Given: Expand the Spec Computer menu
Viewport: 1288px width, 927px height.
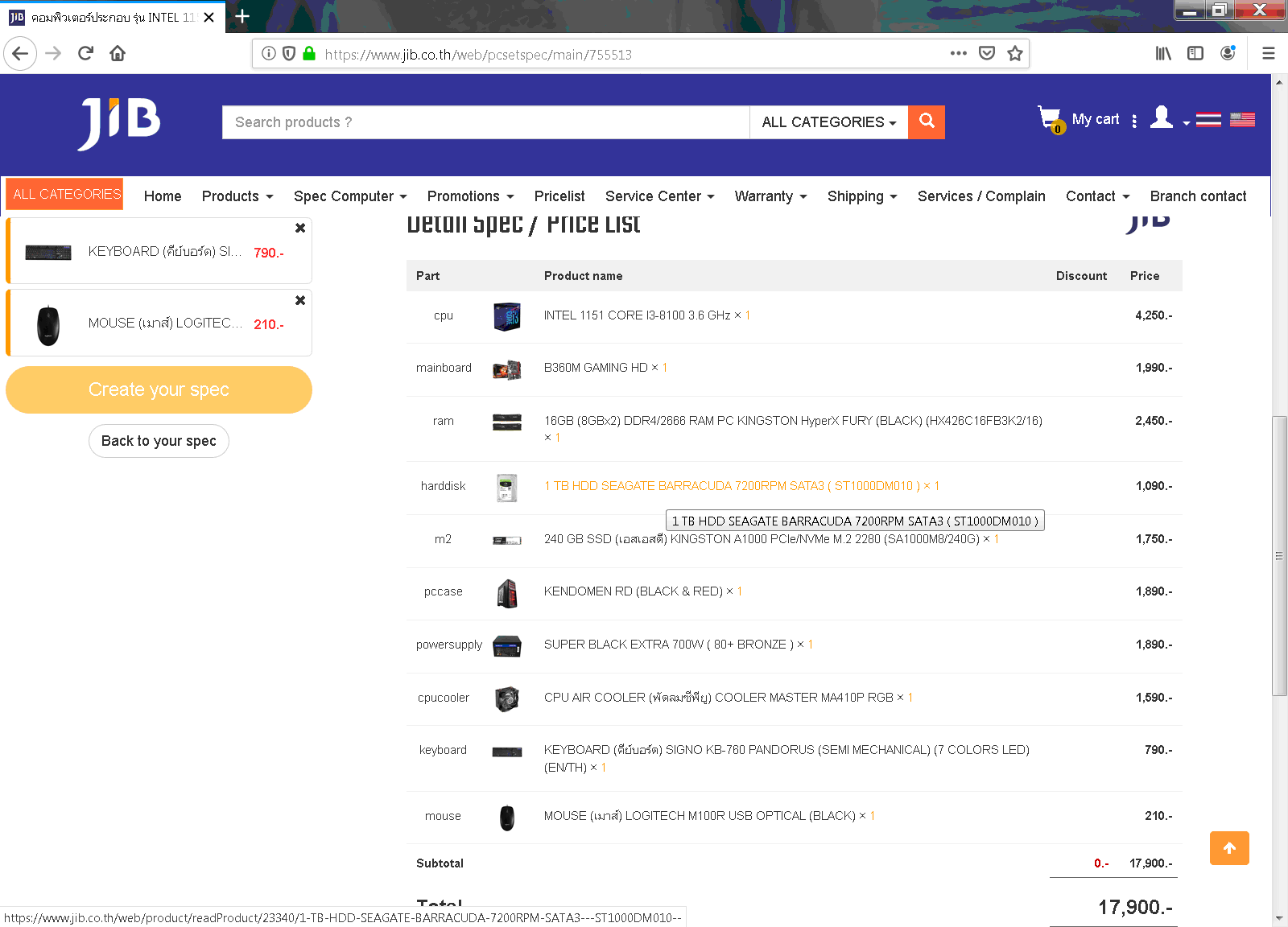Looking at the screenshot, I should [350, 196].
